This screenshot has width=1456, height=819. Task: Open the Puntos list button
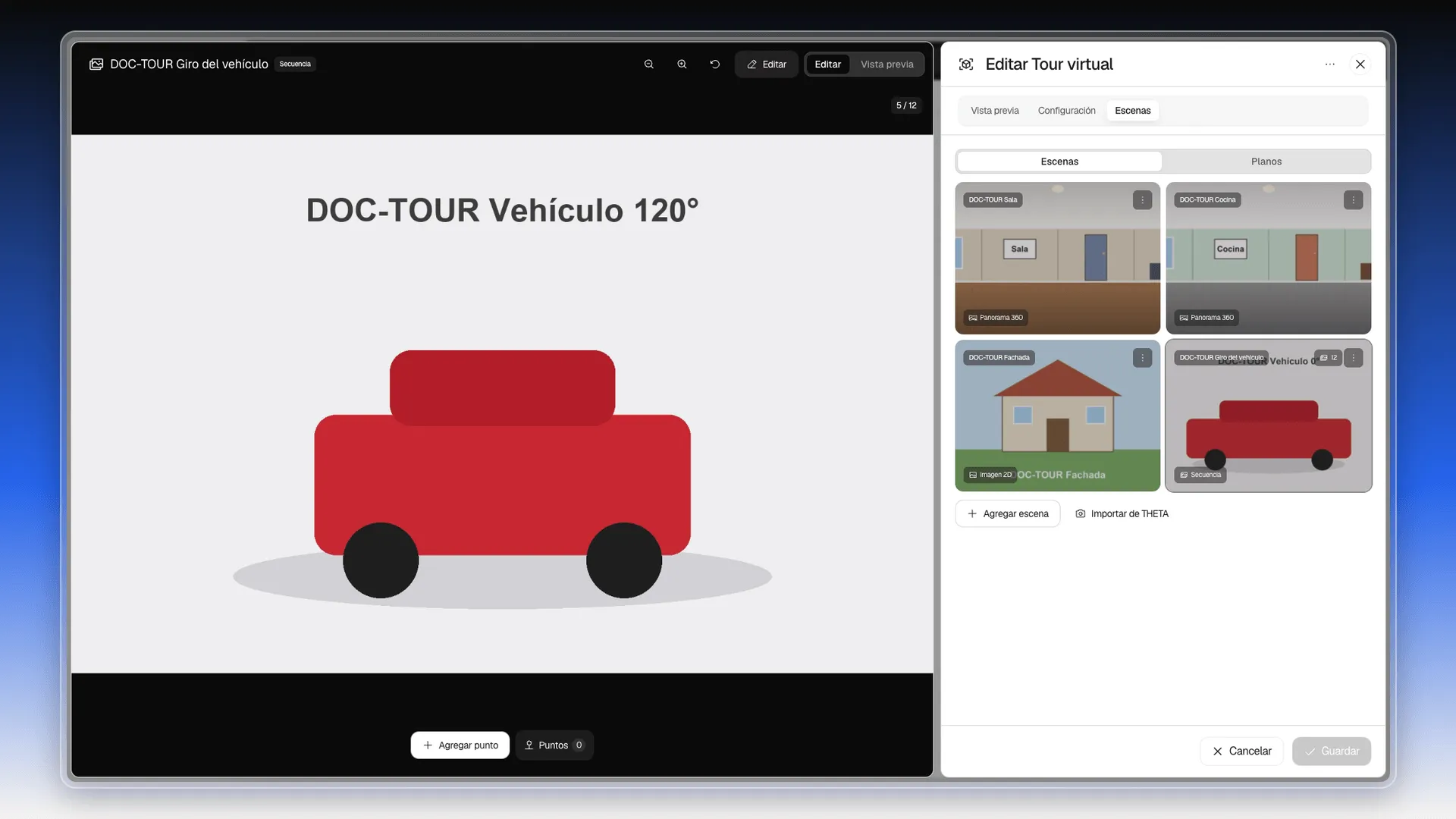point(554,745)
